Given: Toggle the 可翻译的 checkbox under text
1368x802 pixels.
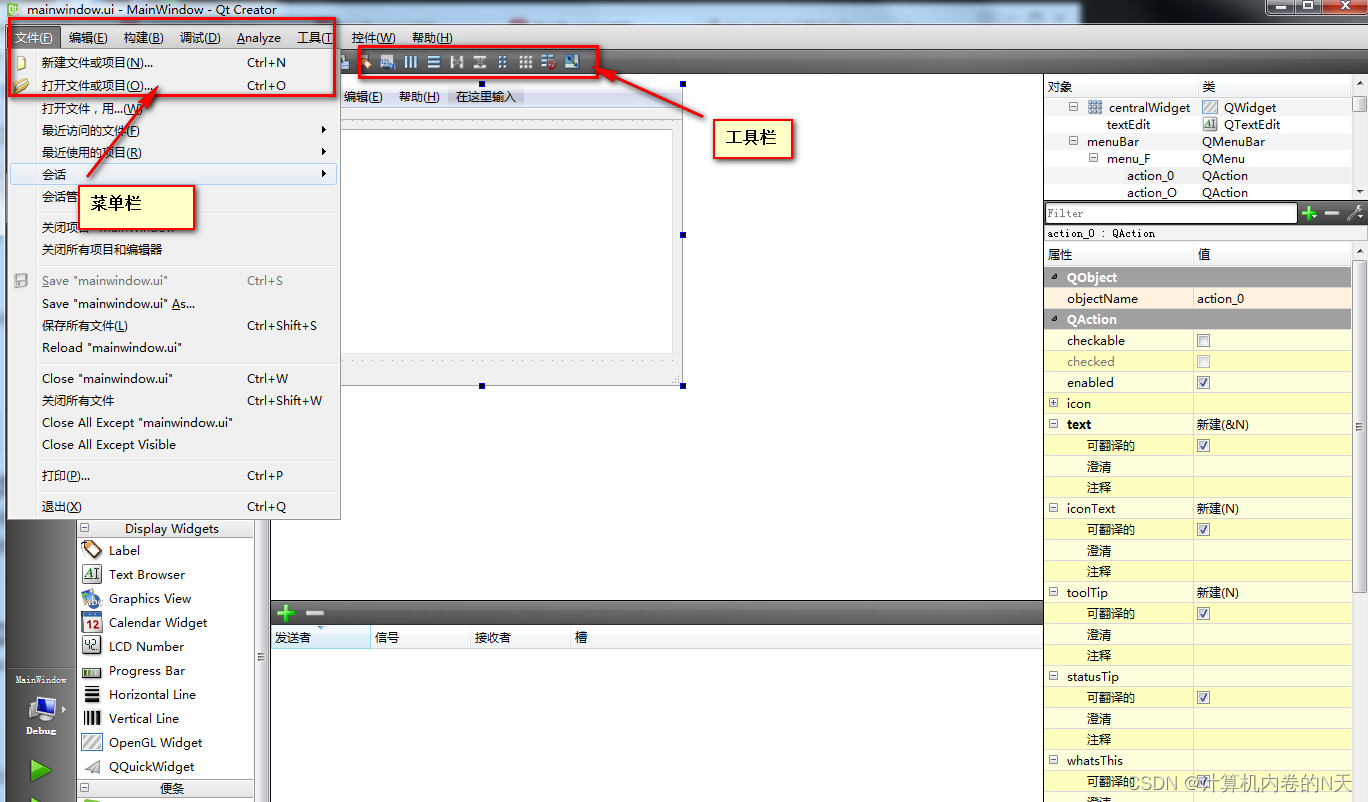Looking at the screenshot, I should (x=1203, y=446).
